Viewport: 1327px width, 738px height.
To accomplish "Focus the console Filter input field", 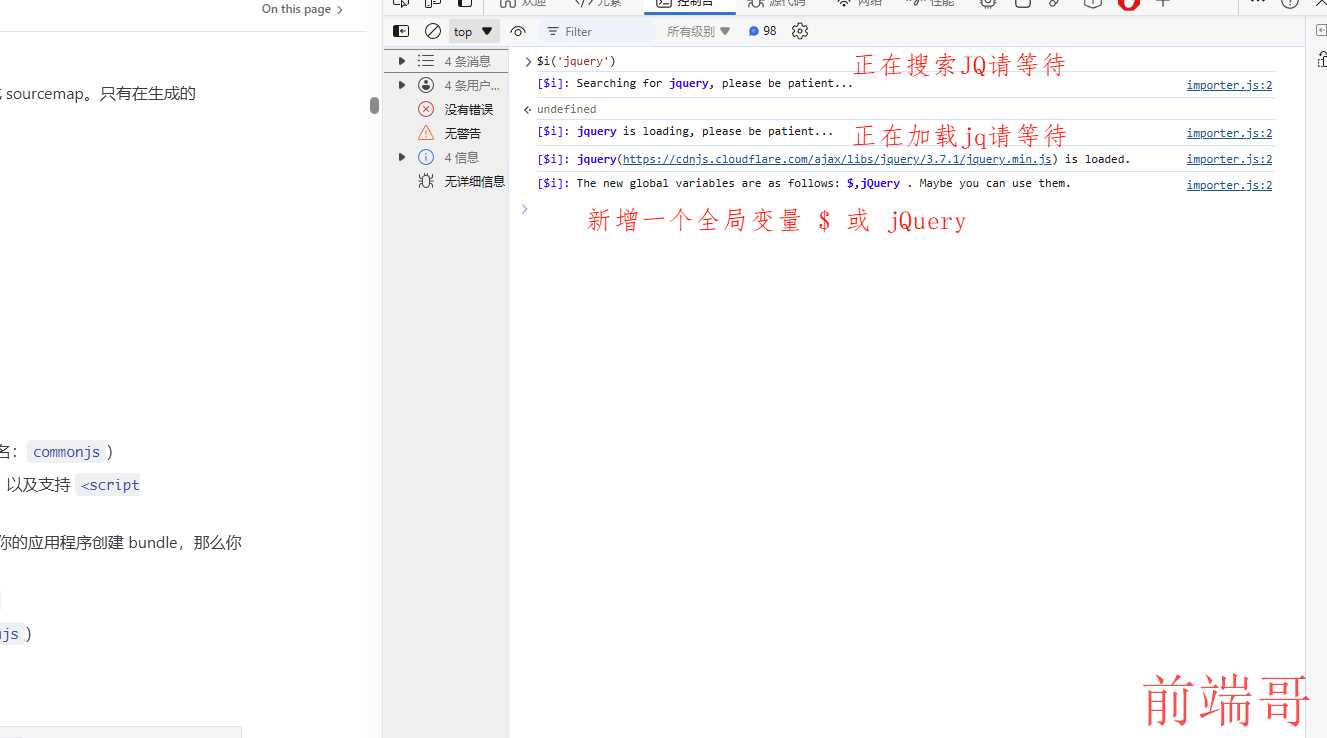I will click(x=600, y=31).
